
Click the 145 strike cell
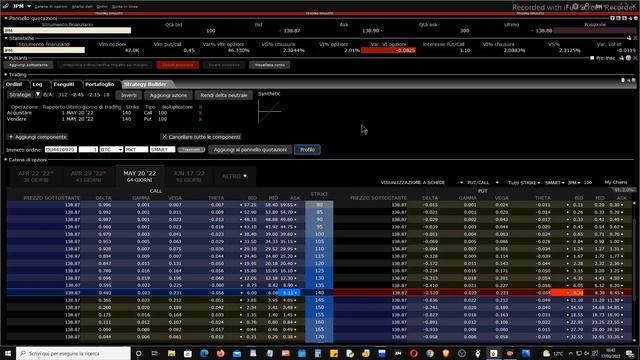click(319, 300)
